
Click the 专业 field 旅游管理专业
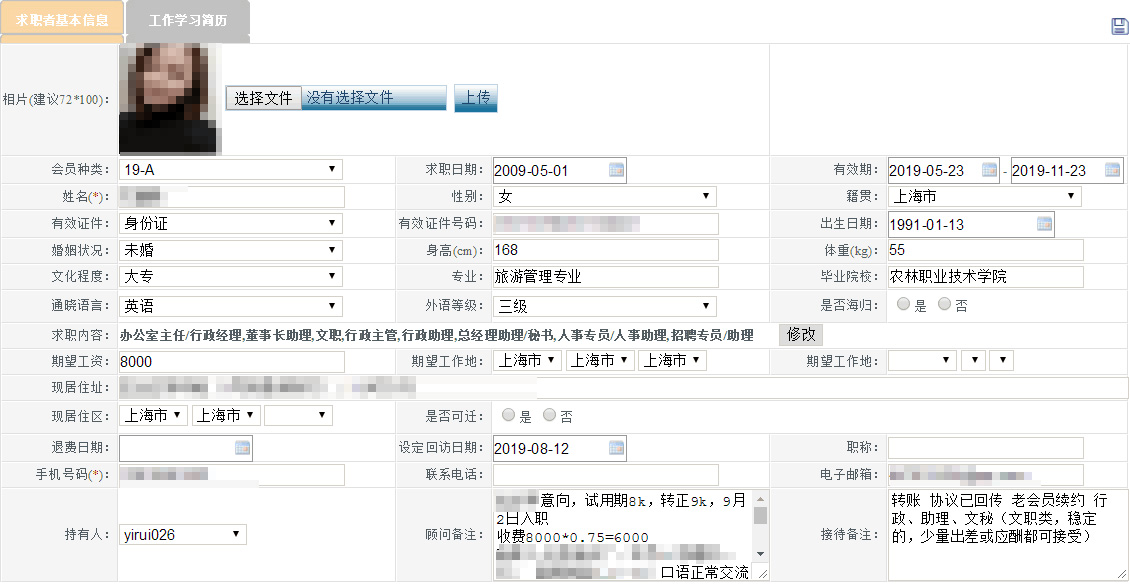click(x=606, y=277)
